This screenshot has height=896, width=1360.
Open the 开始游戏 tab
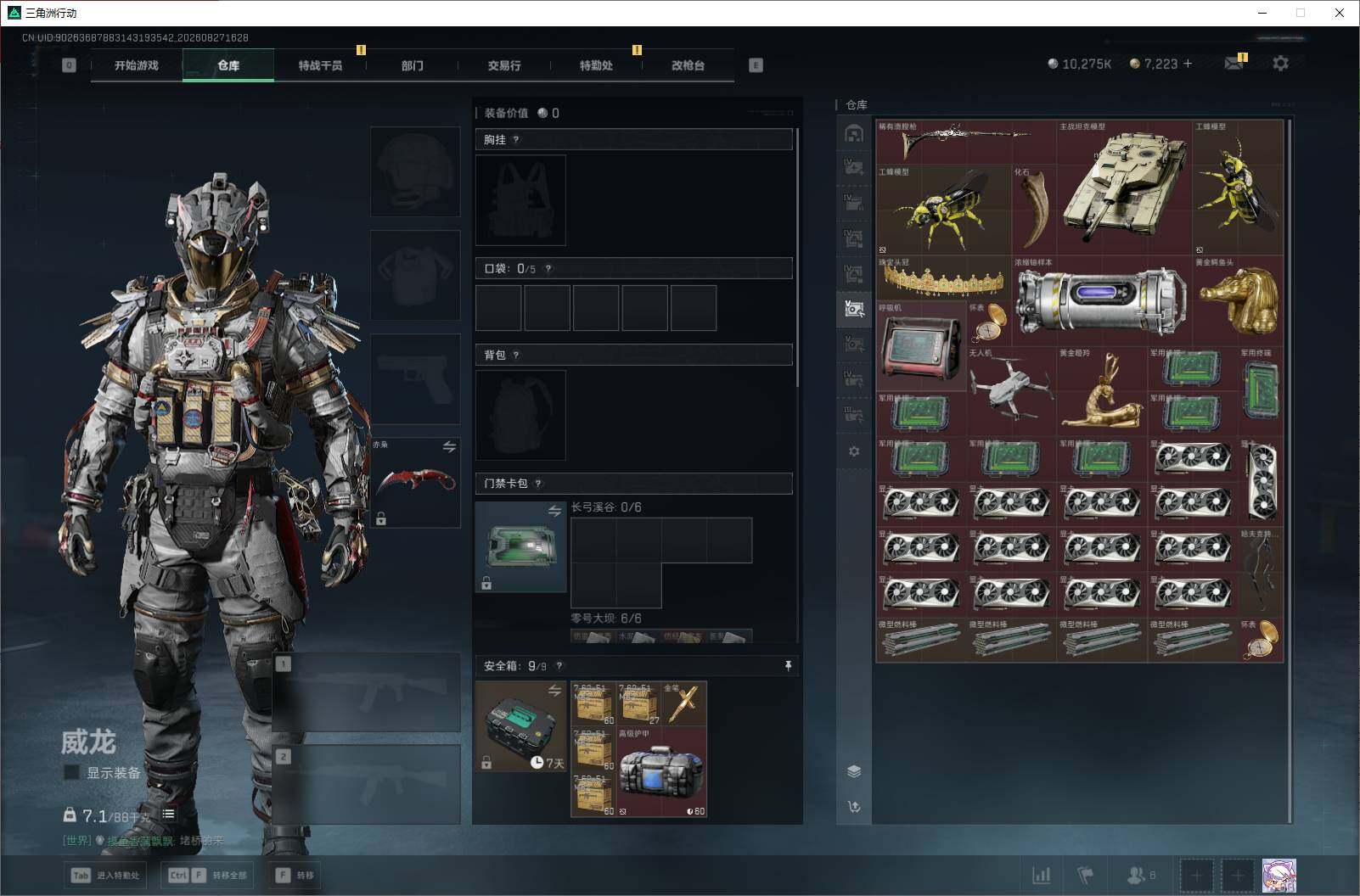click(x=137, y=65)
